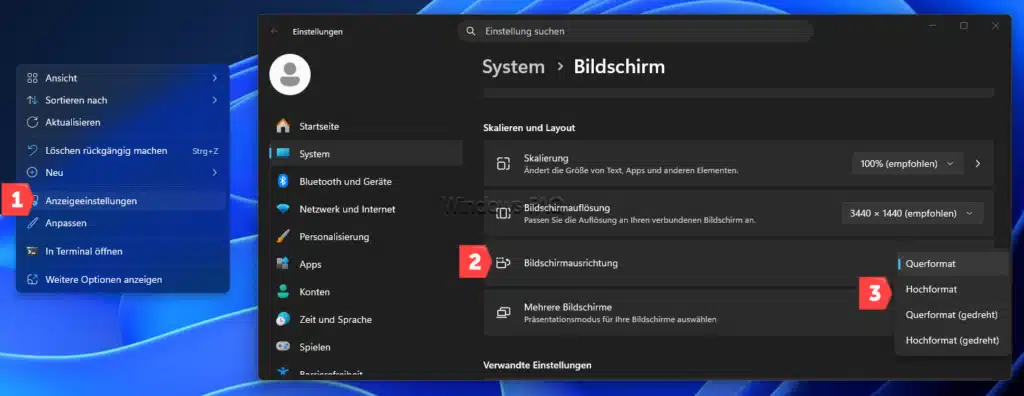The height and width of the screenshot is (396, 1024).
Task: Click the Startseite home icon
Action: click(283, 126)
